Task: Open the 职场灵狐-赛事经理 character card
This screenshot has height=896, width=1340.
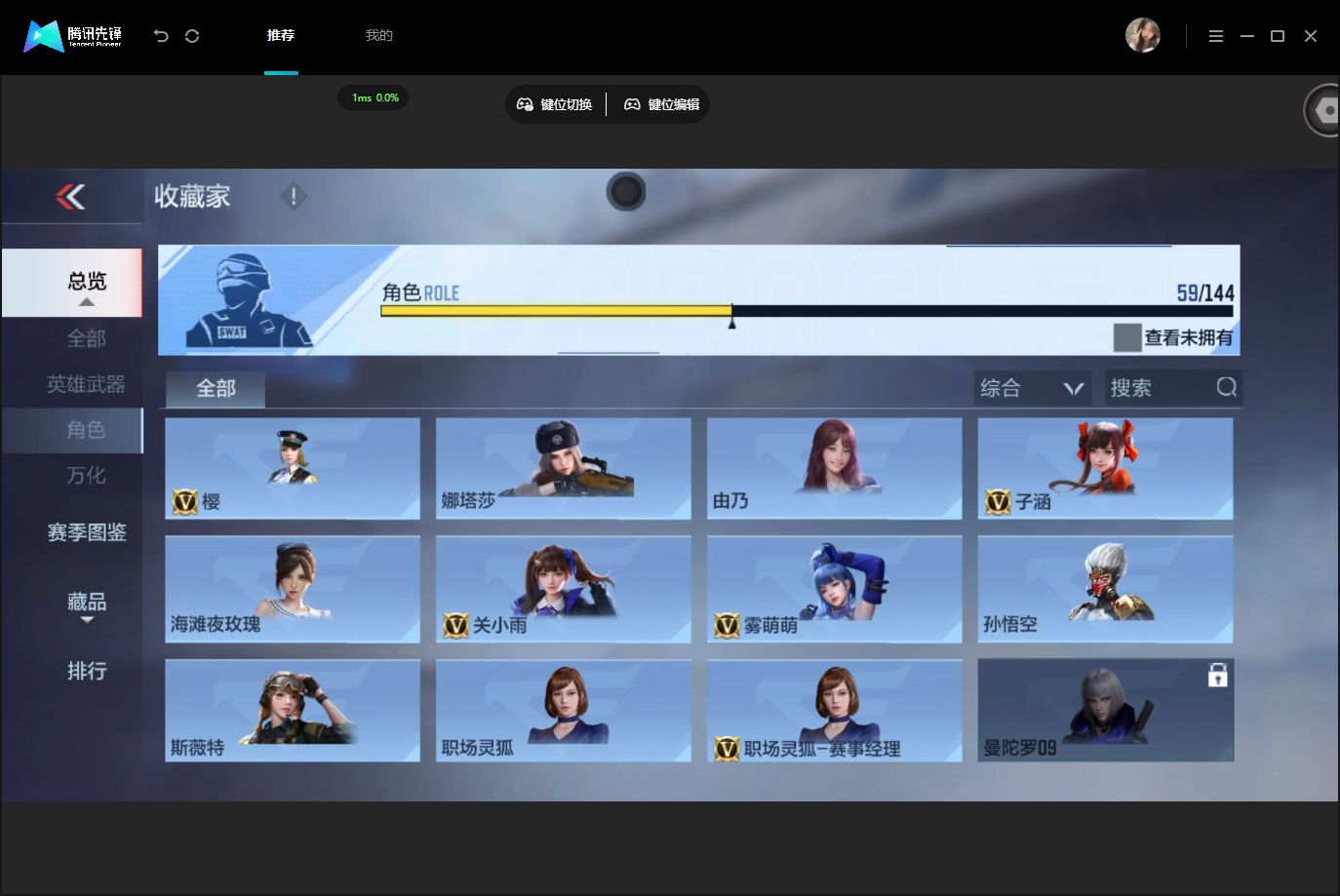Action: 835,711
